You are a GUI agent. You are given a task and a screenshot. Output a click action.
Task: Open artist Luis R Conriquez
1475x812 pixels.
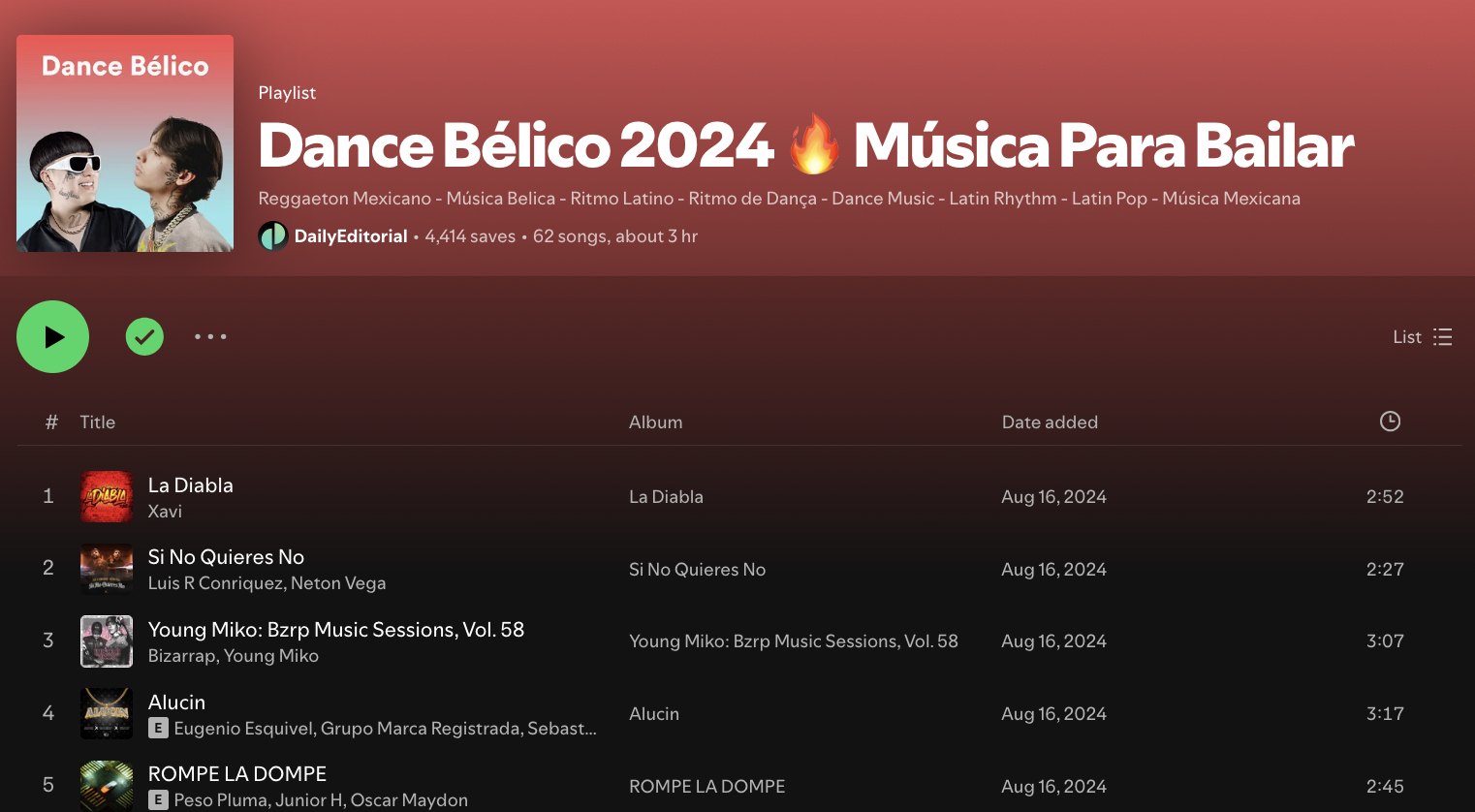tap(216, 582)
